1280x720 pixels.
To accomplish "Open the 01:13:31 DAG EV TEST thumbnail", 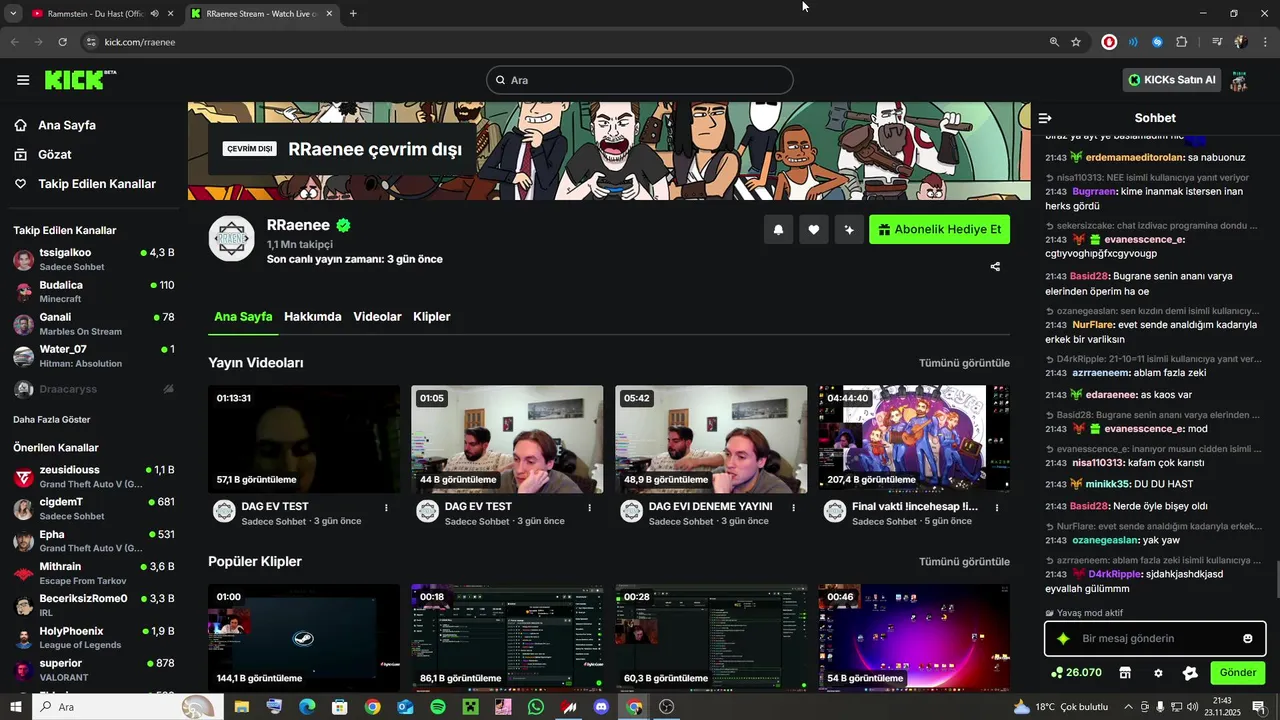I will coord(304,439).
